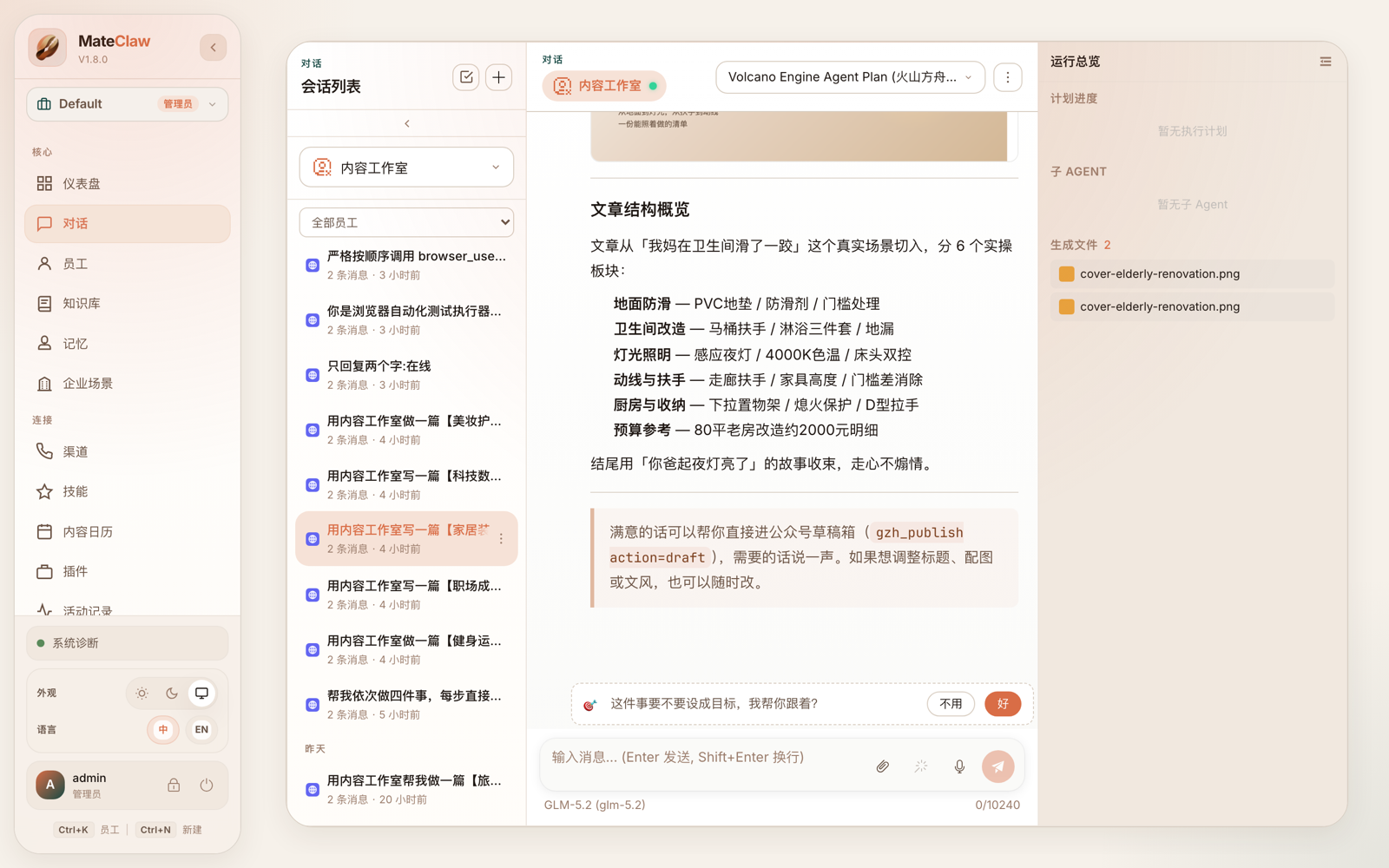Open the 系统诊断 status button
Image resolution: width=1389 pixels, height=868 pixels.
(128, 643)
